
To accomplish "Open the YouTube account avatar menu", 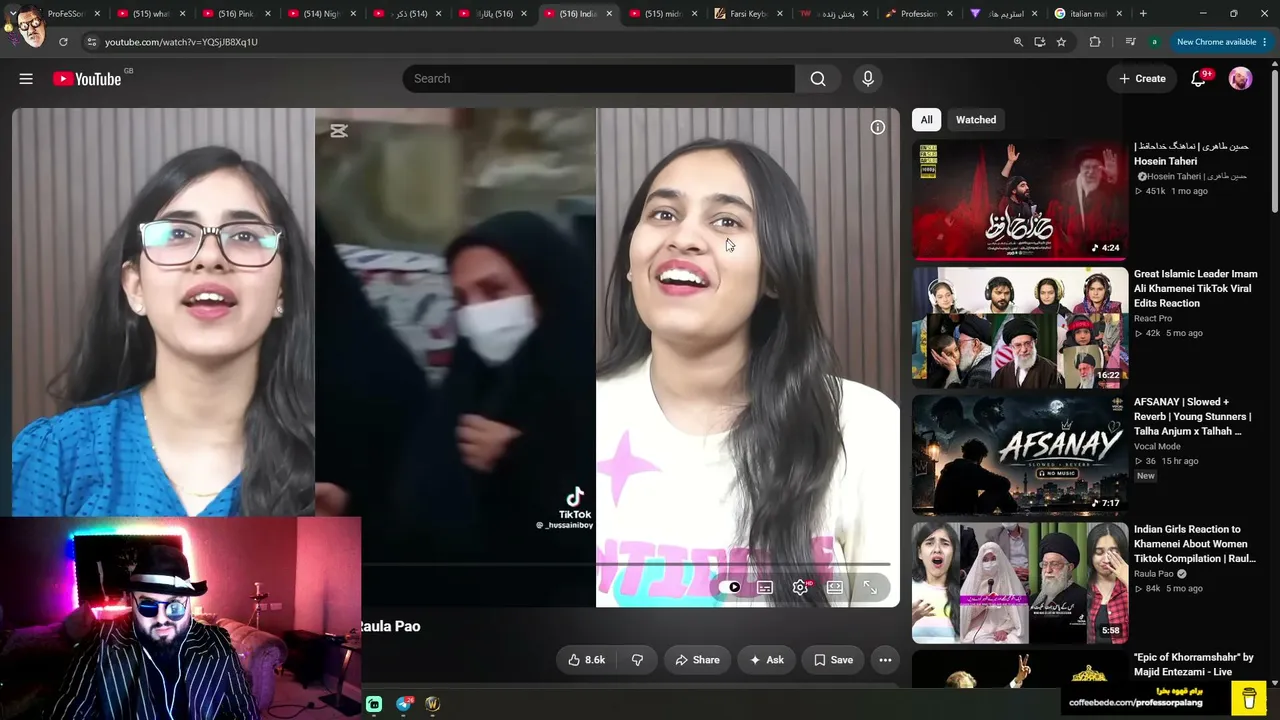I will [1240, 79].
